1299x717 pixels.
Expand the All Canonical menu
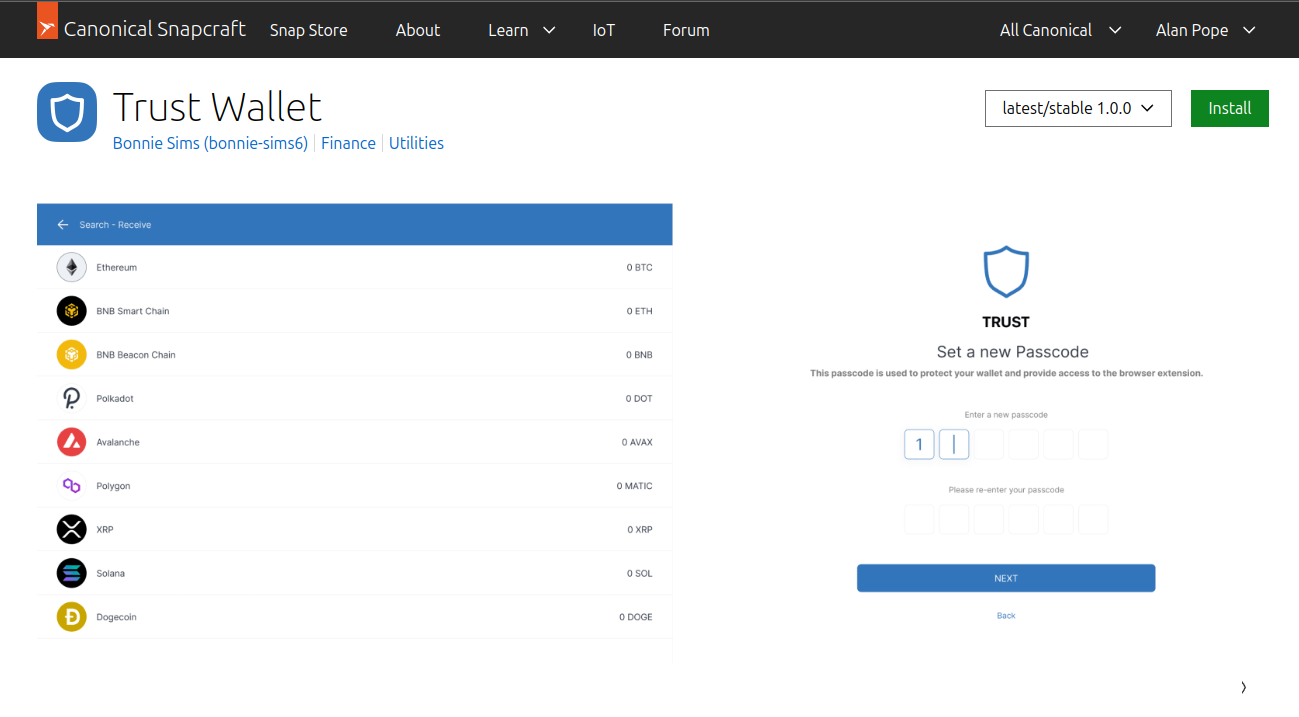[x=1060, y=30]
